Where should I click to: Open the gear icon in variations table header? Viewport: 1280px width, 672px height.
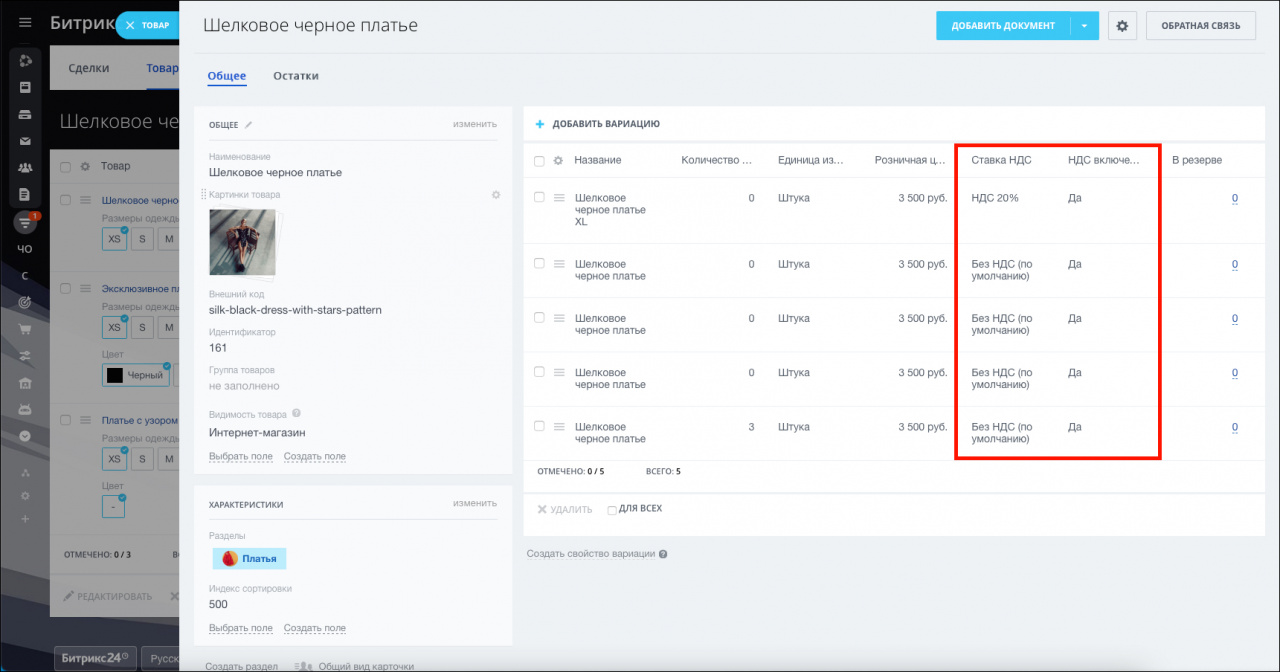coord(558,161)
